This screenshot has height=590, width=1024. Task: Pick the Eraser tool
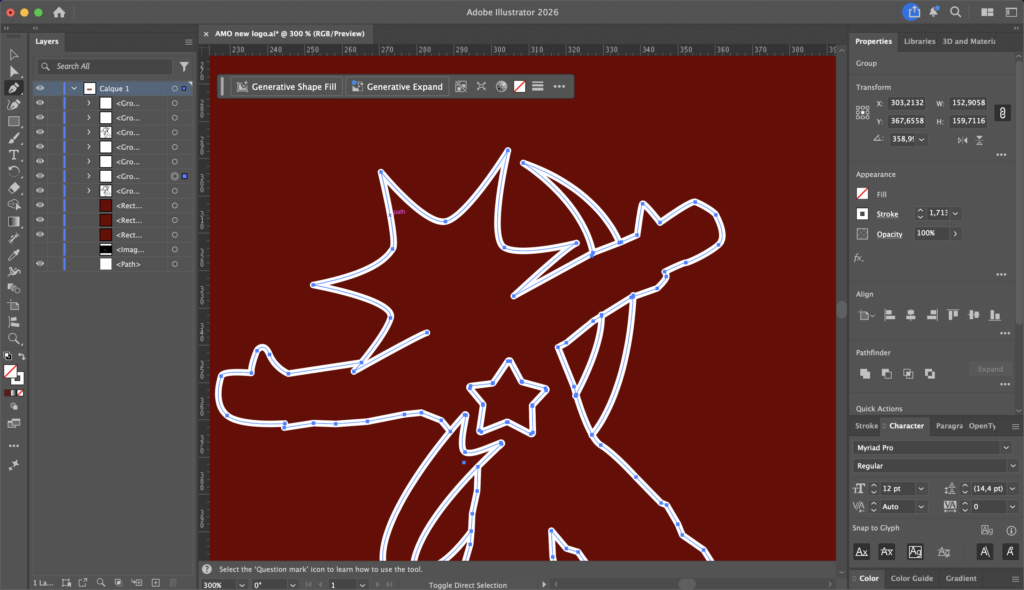tap(14, 188)
